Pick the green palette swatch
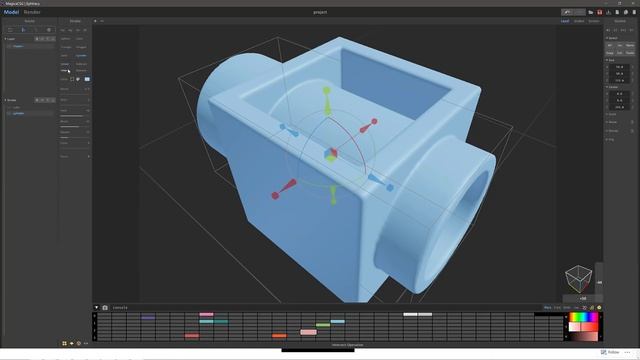 (x=323, y=325)
